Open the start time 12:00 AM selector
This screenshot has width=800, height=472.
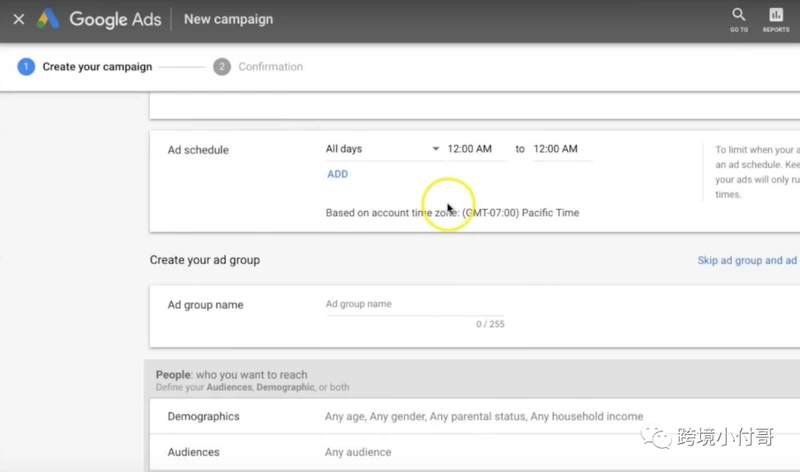[x=477, y=149]
